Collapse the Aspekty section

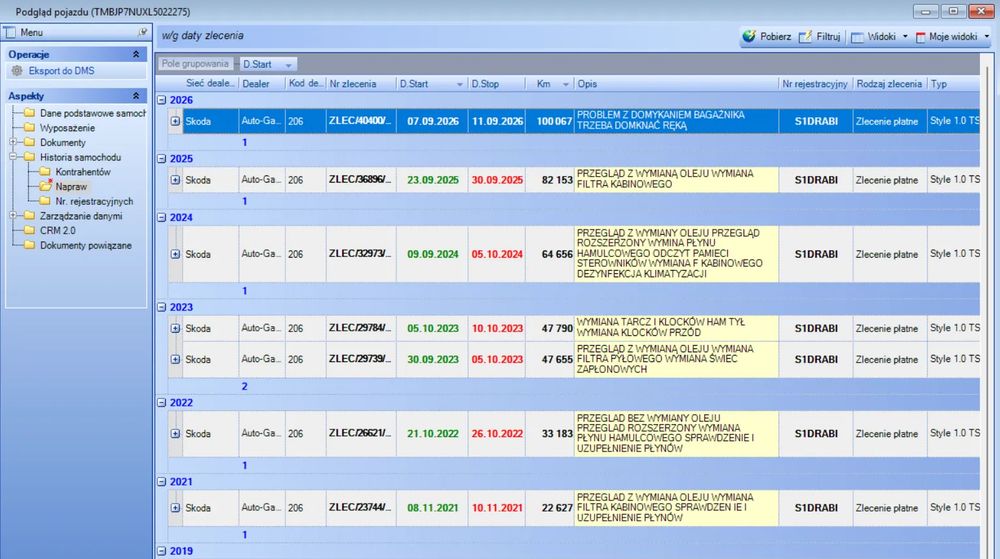(136, 96)
